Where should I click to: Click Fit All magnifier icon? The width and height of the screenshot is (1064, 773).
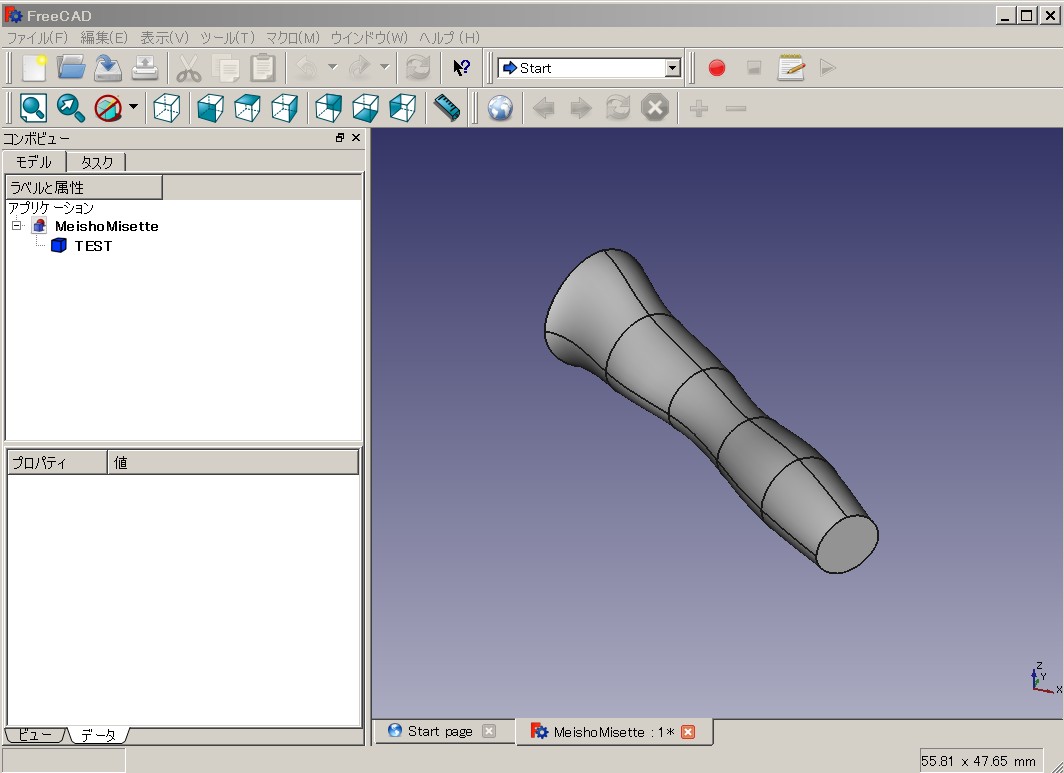[x=33, y=108]
